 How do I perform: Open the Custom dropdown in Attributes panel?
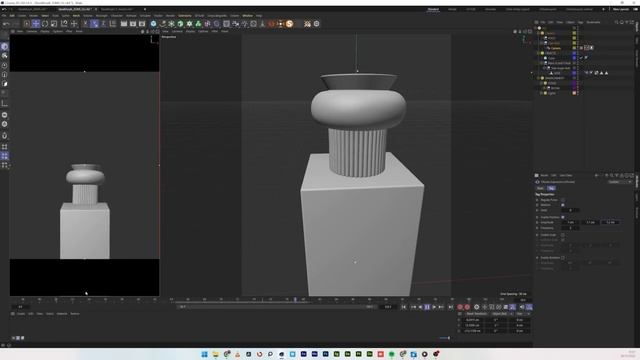619,182
